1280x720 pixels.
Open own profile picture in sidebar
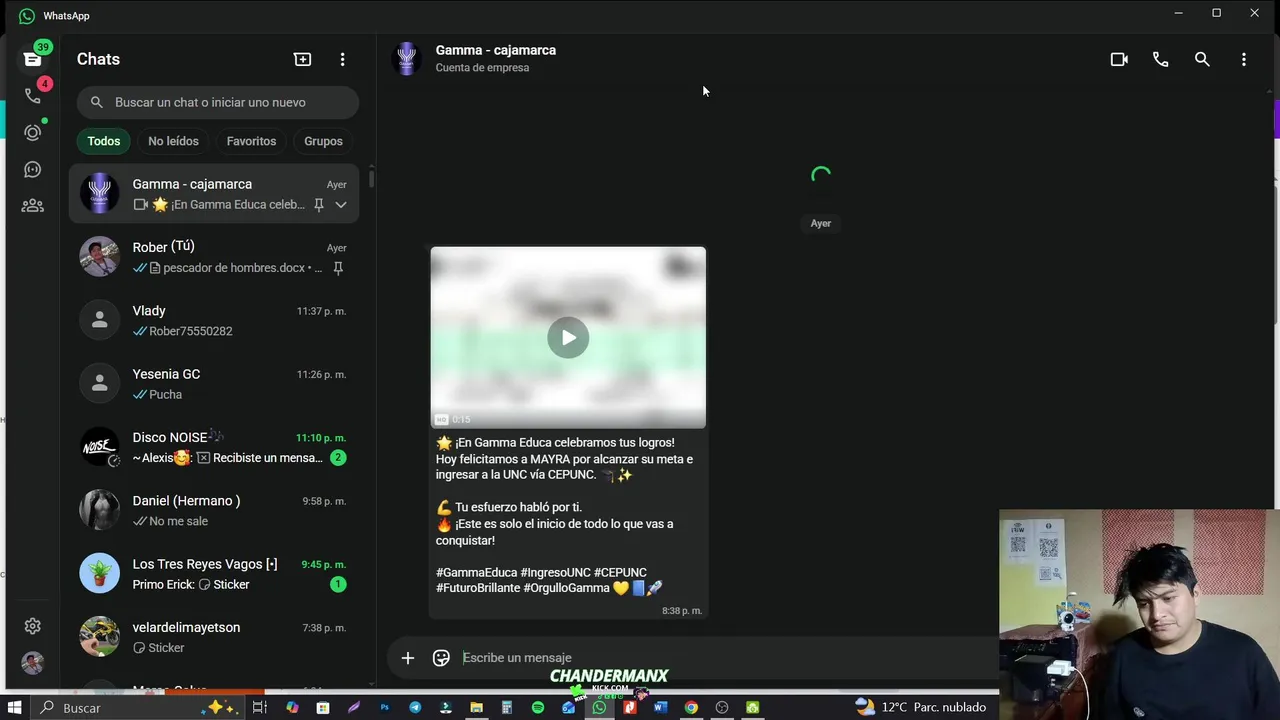tap(32, 663)
